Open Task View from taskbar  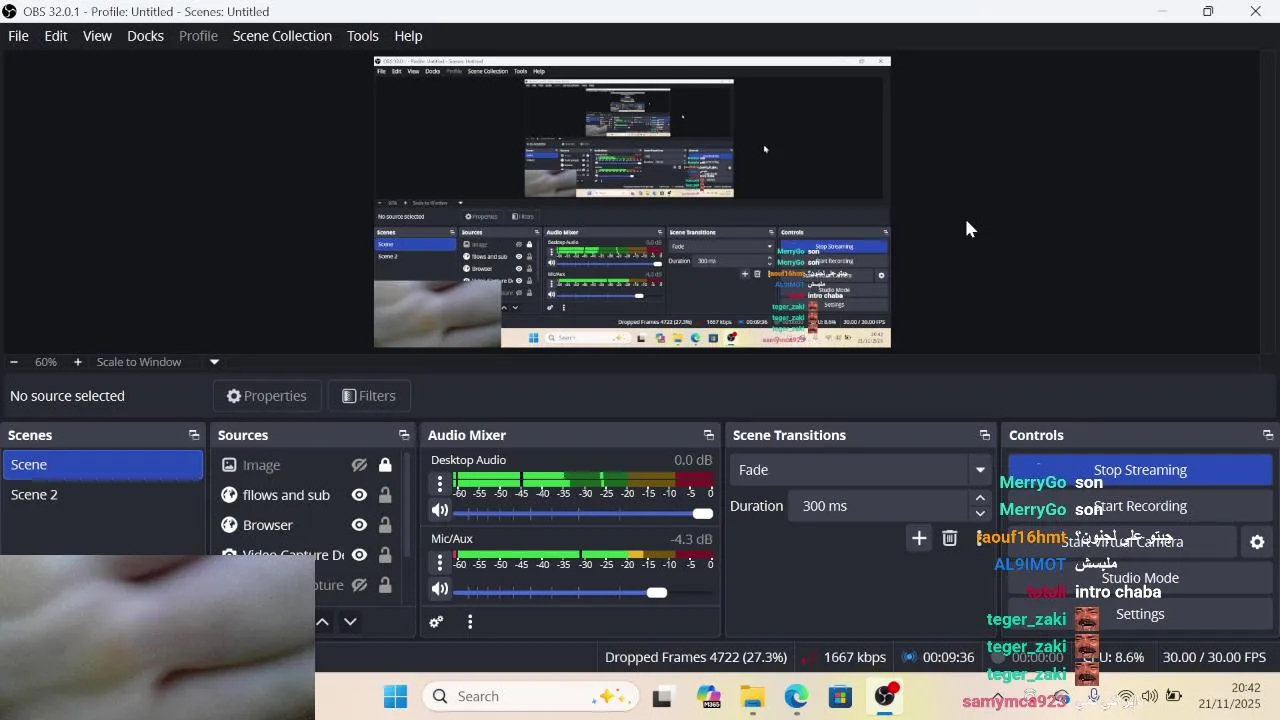point(662,697)
